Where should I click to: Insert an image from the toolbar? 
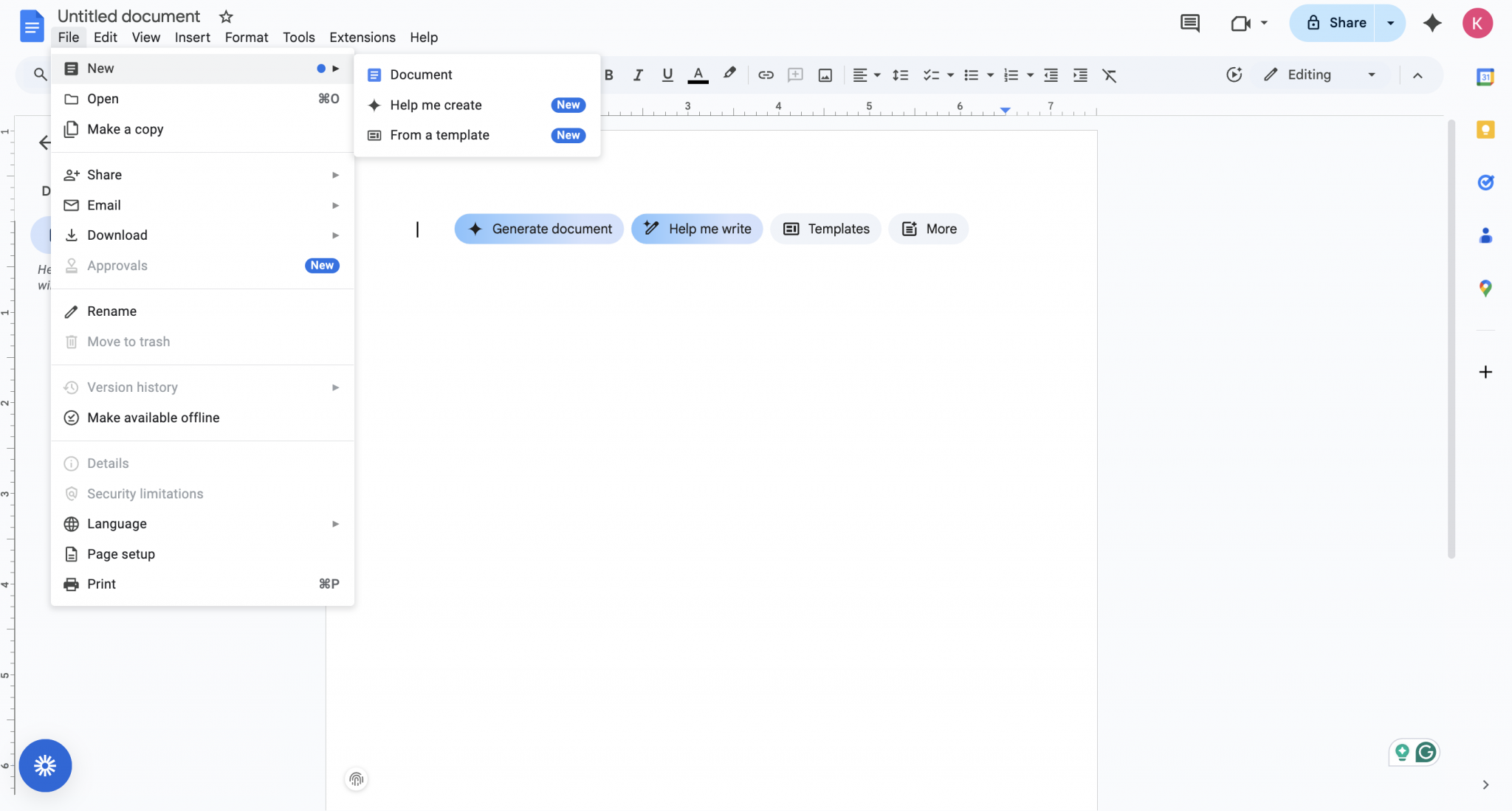[824, 75]
